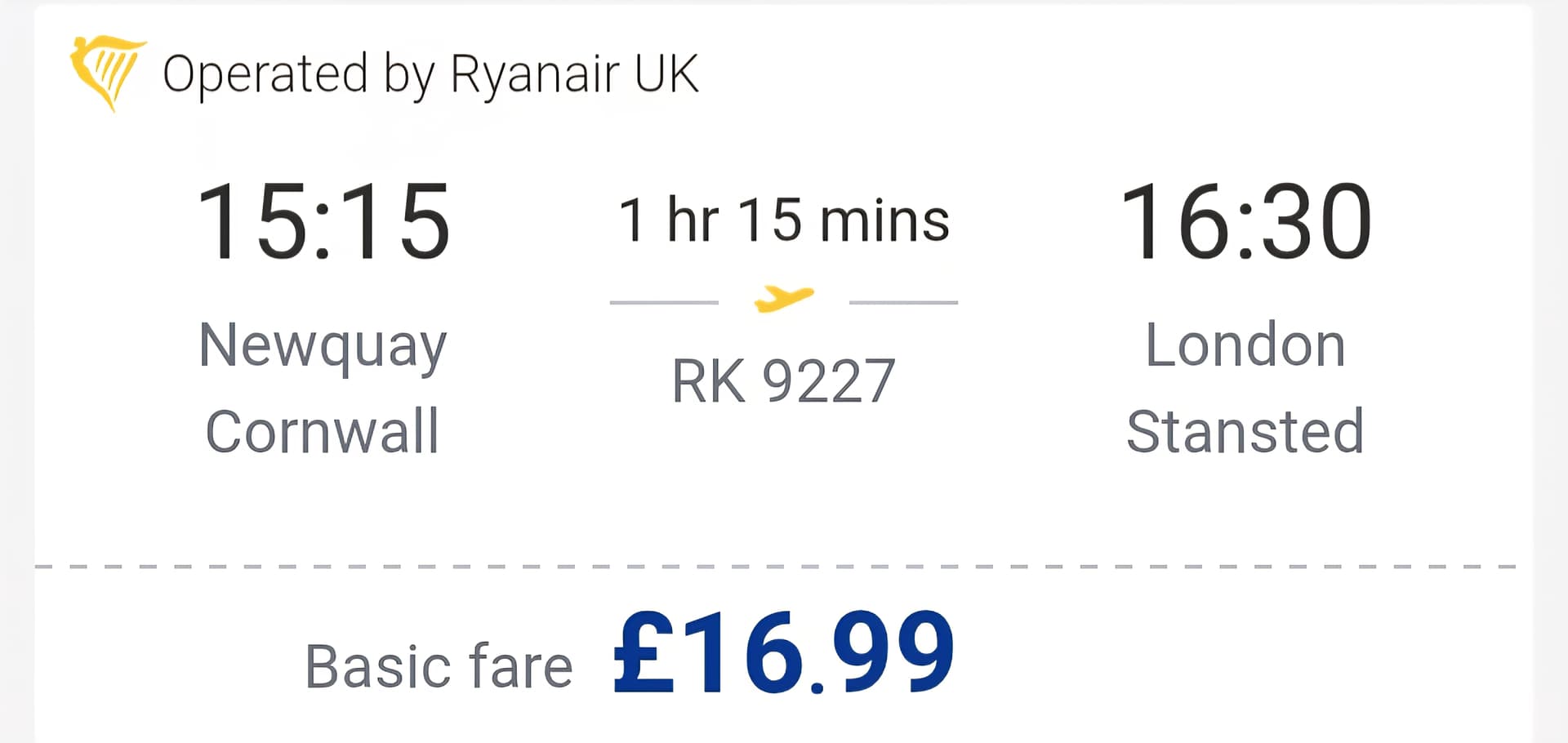Click the Stansted airport text
The width and height of the screenshot is (1568, 743).
[x=1245, y=431]
